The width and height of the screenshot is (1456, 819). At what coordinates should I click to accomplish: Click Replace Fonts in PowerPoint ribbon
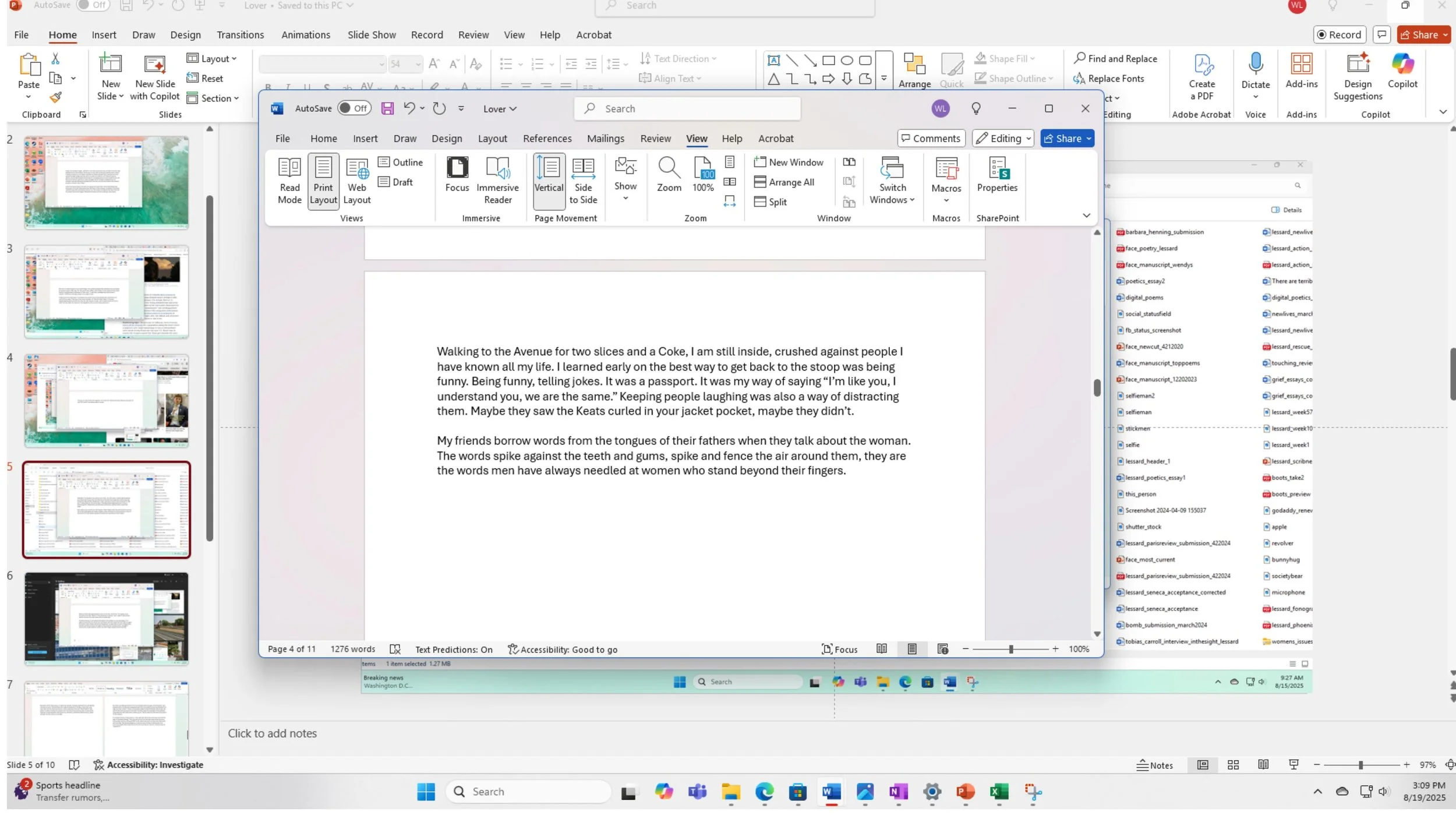(1109, 79)
